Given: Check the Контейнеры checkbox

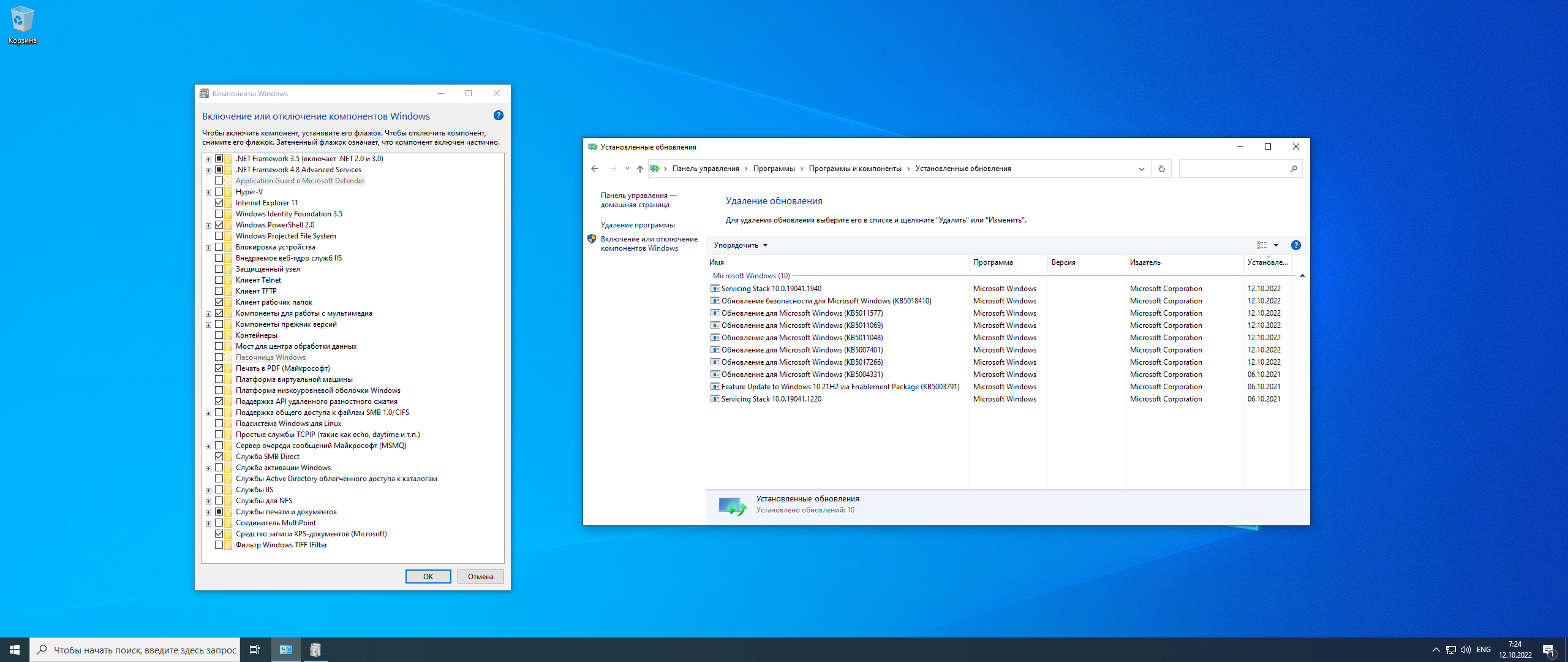Looking at the screenshot, I should (219, 335).
